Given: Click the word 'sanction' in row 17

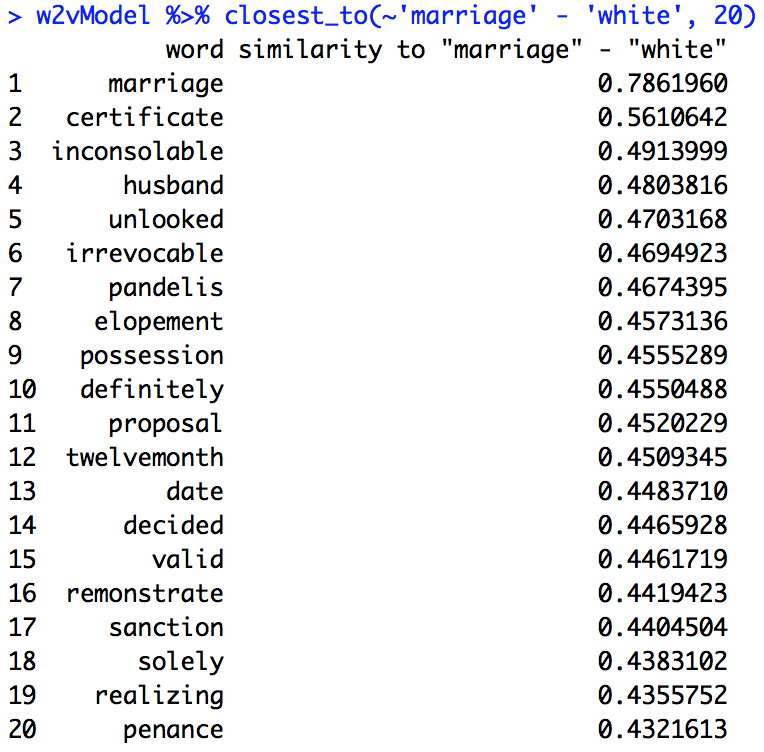Looking at the screenshot, I should [166, 628].
